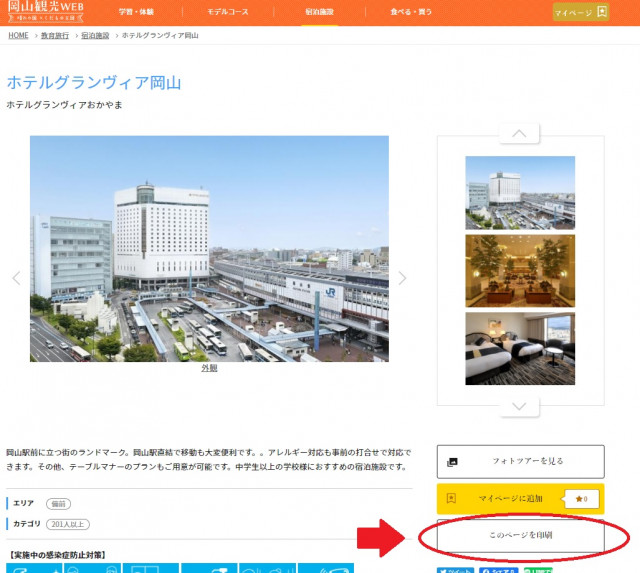Share via the Twitter tweet button
640x573 pixels.
(x=455, y=570)
